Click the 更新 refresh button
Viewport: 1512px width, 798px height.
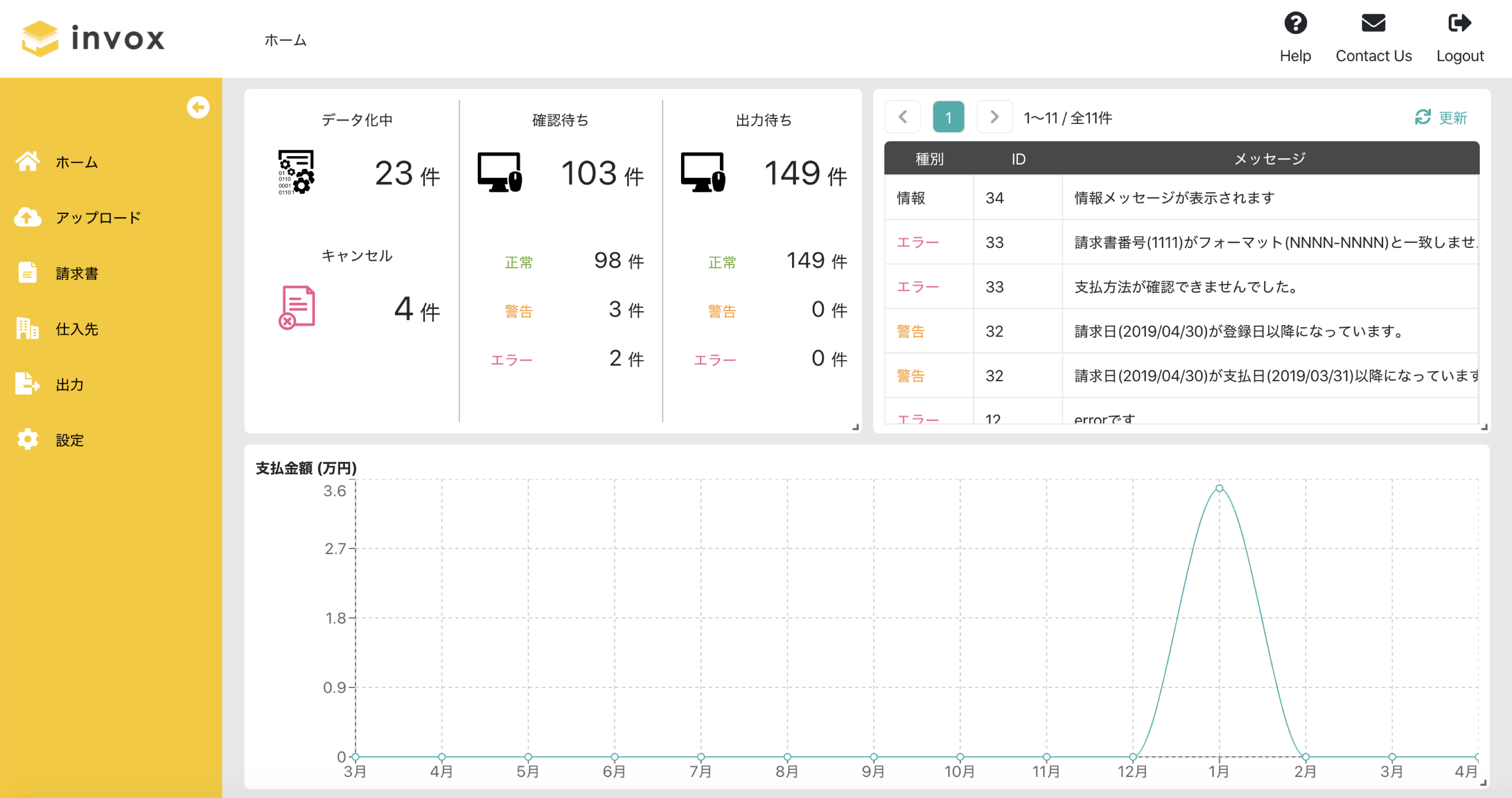click(1440, 117)
